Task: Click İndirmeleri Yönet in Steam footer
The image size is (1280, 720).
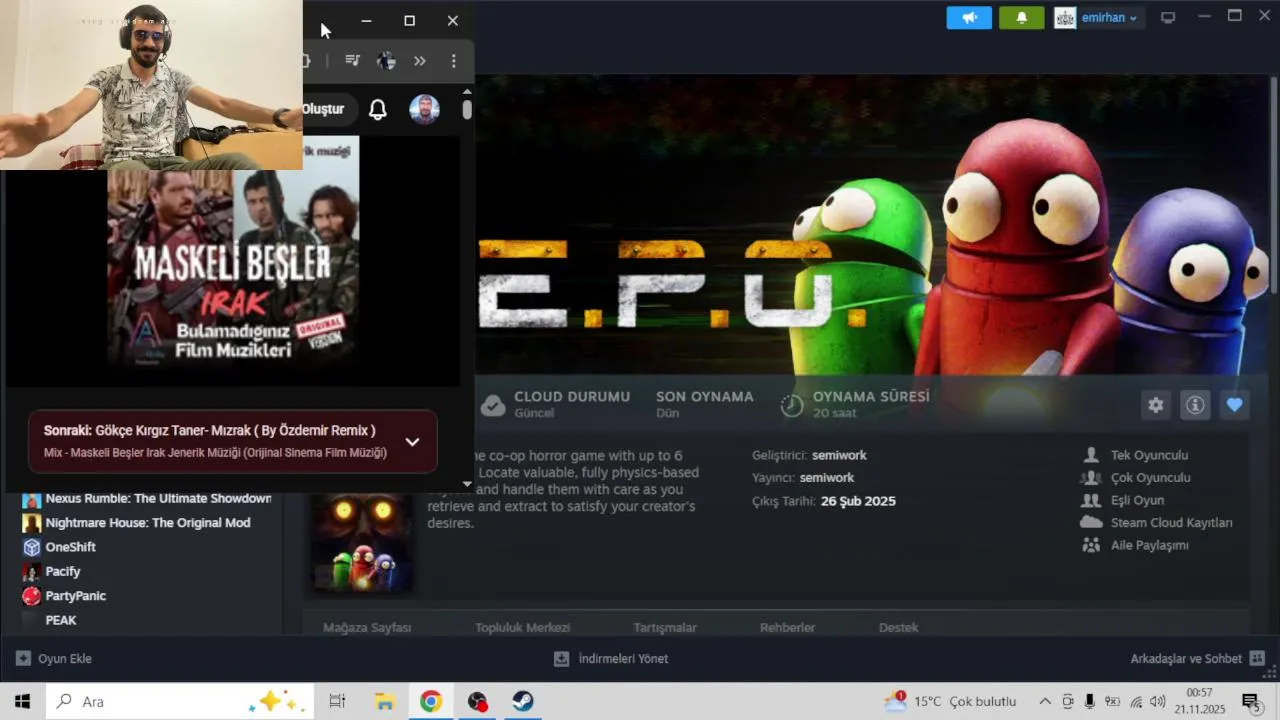Action: pyautogui.click(x=611, y=659)
